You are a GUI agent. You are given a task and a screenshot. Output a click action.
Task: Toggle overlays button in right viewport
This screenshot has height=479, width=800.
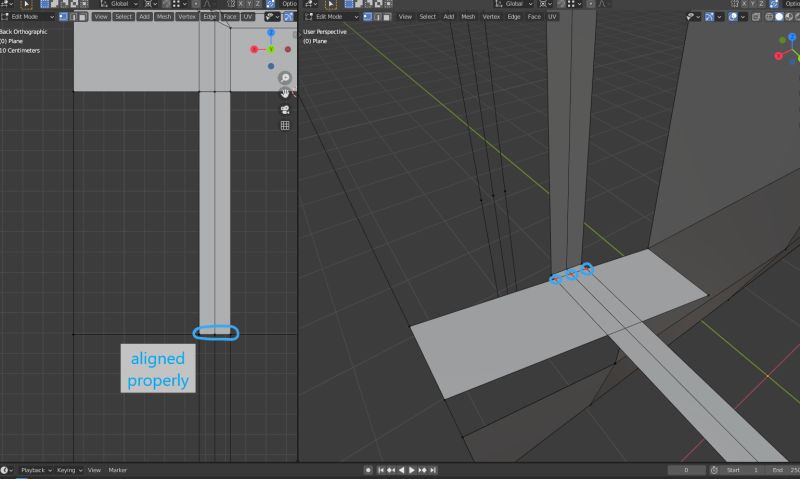733,17
